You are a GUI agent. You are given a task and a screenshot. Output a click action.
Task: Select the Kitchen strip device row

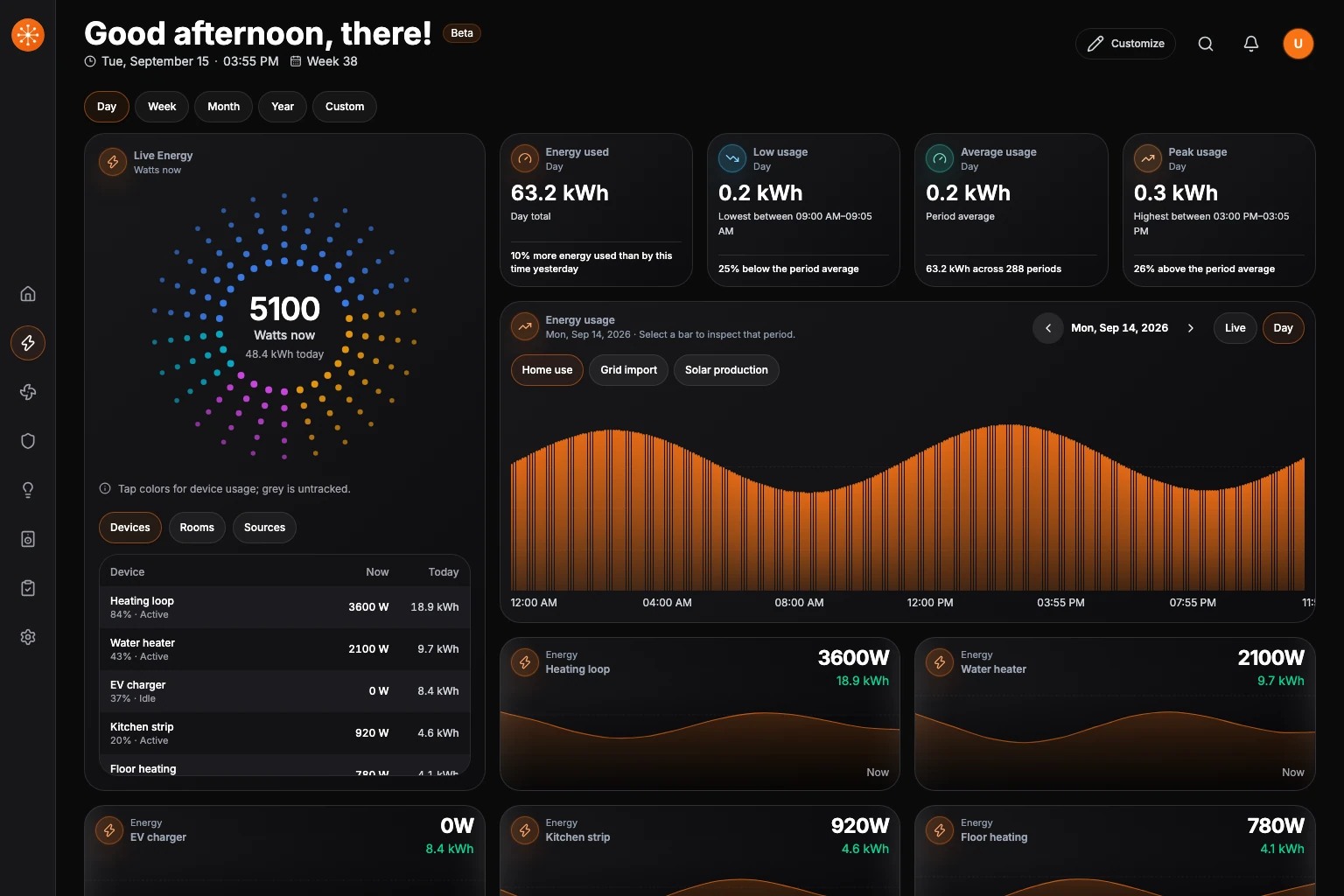click(x=284, y=733)
